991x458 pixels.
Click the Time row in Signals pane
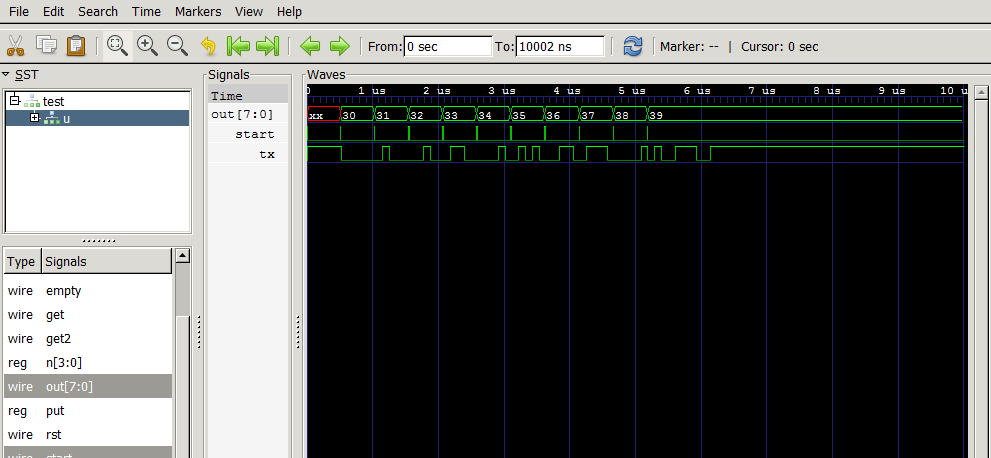tap(248, 96)
